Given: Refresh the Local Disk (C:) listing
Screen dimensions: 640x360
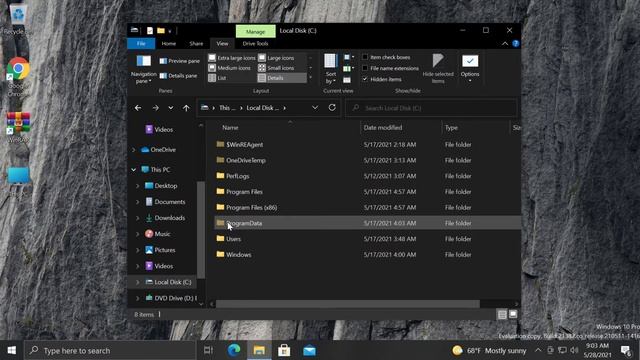Looking at the screenshot, I should (332, 107).
